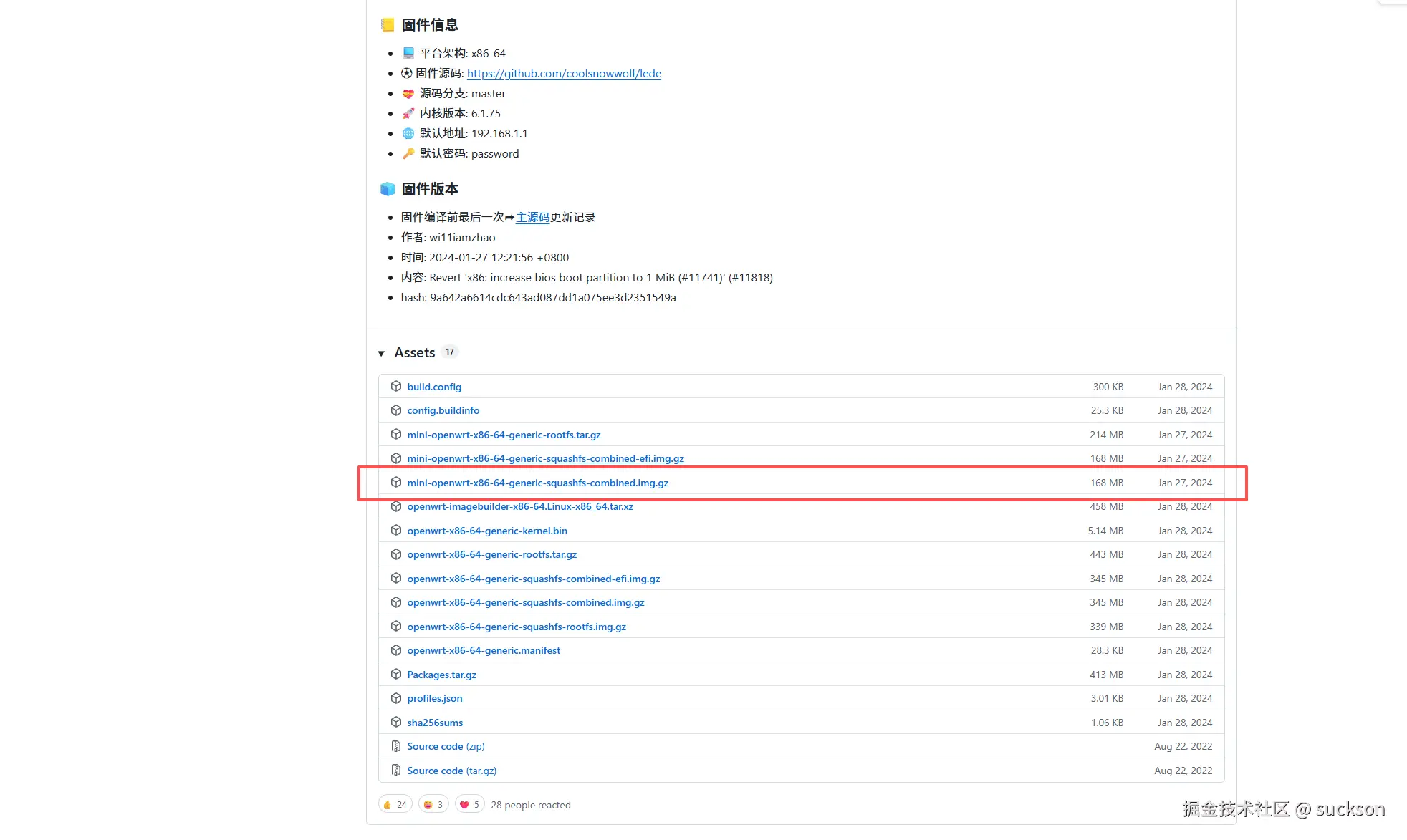Download openwrt-x86-64-generic-squashfs-rootfs.img.gz
The image size is (1407, 840).
[517, 627]
